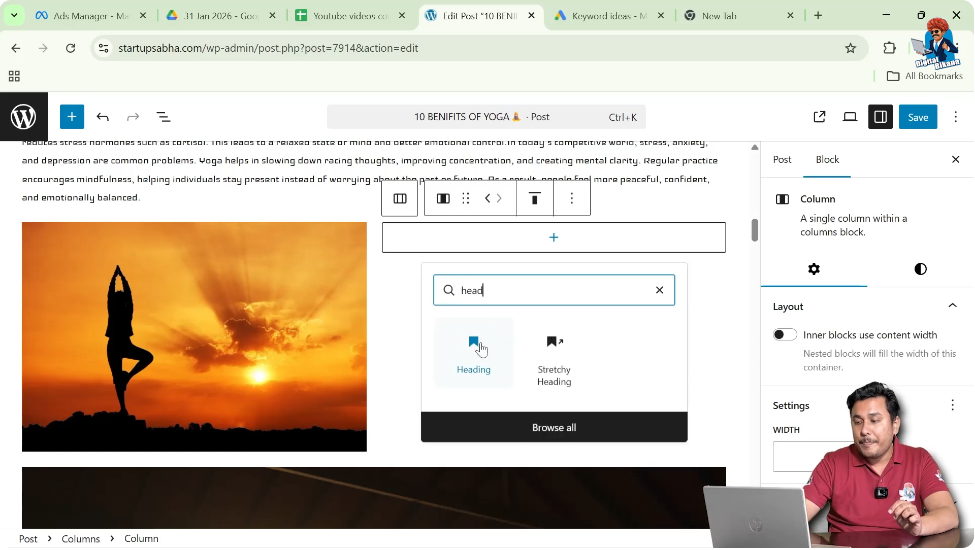Viewport: 975px width, 550px height.
Task: Open the block Settings gear tab
Action: 814,269
